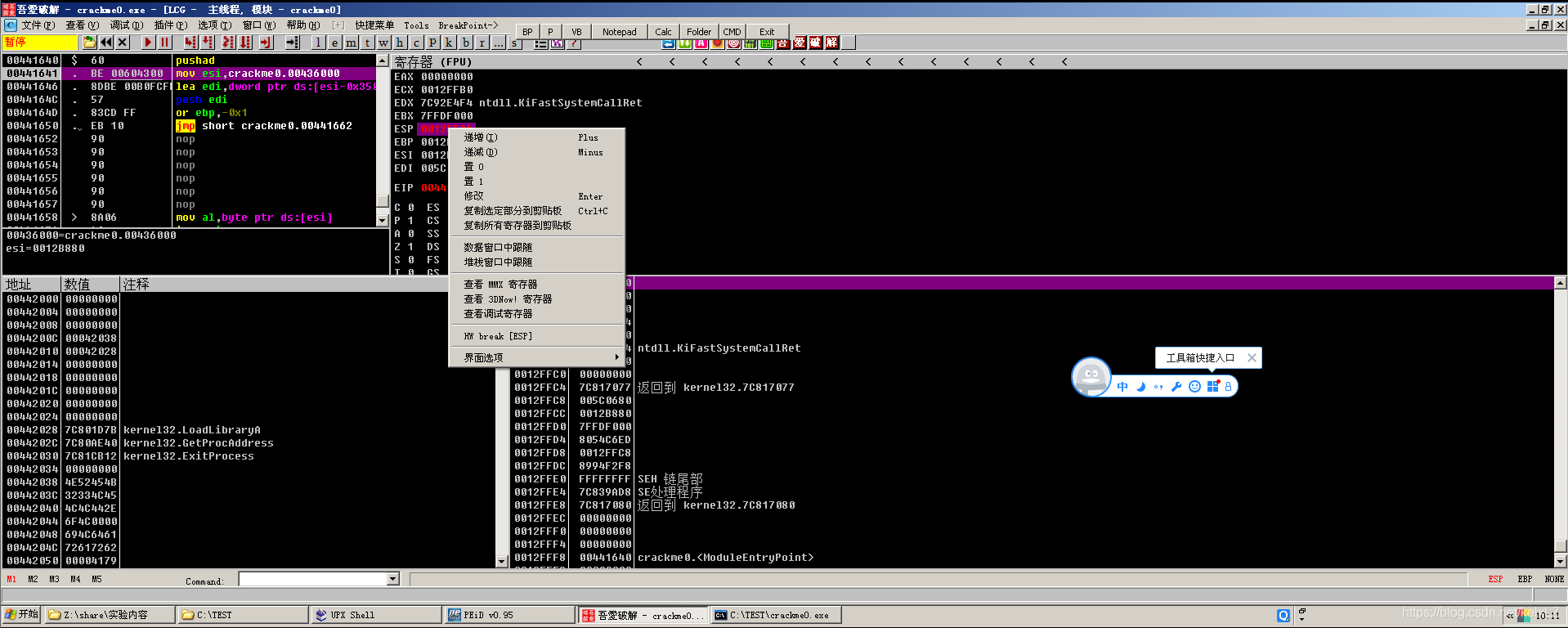Click the Step Over toolbar icon

207,43
